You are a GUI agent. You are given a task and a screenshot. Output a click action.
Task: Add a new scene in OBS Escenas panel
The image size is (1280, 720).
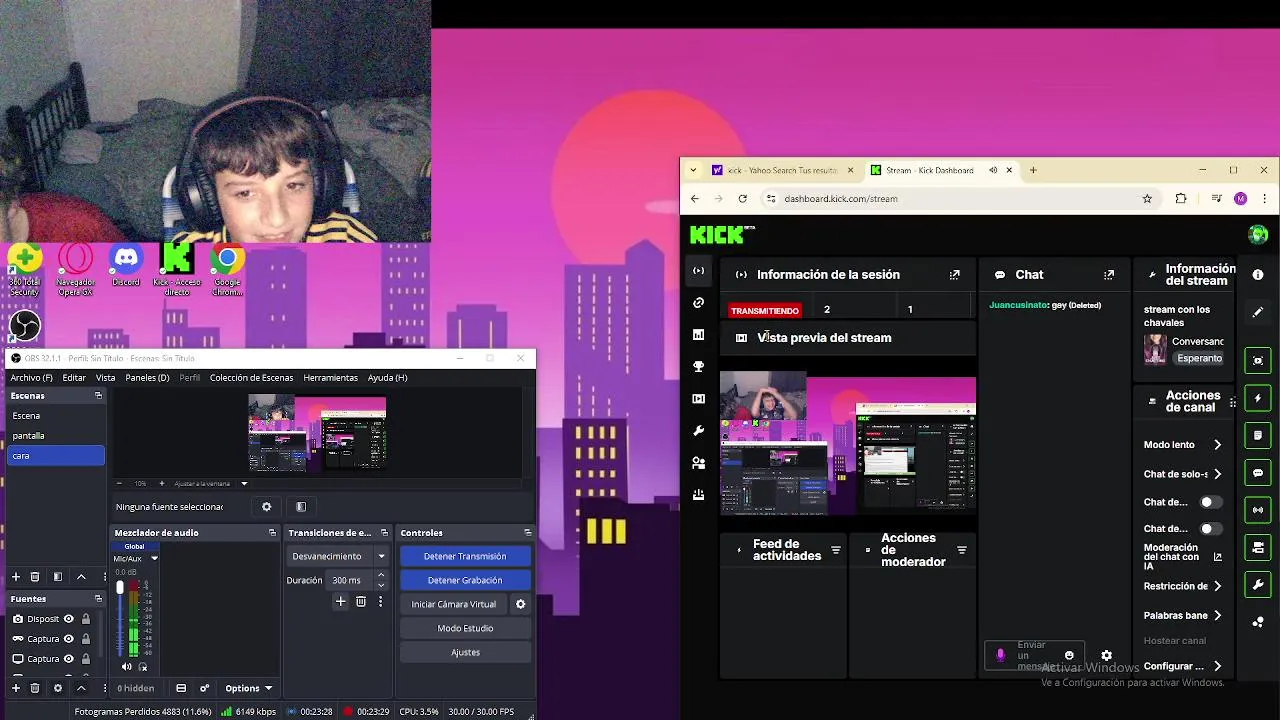(x=15, y=577)
